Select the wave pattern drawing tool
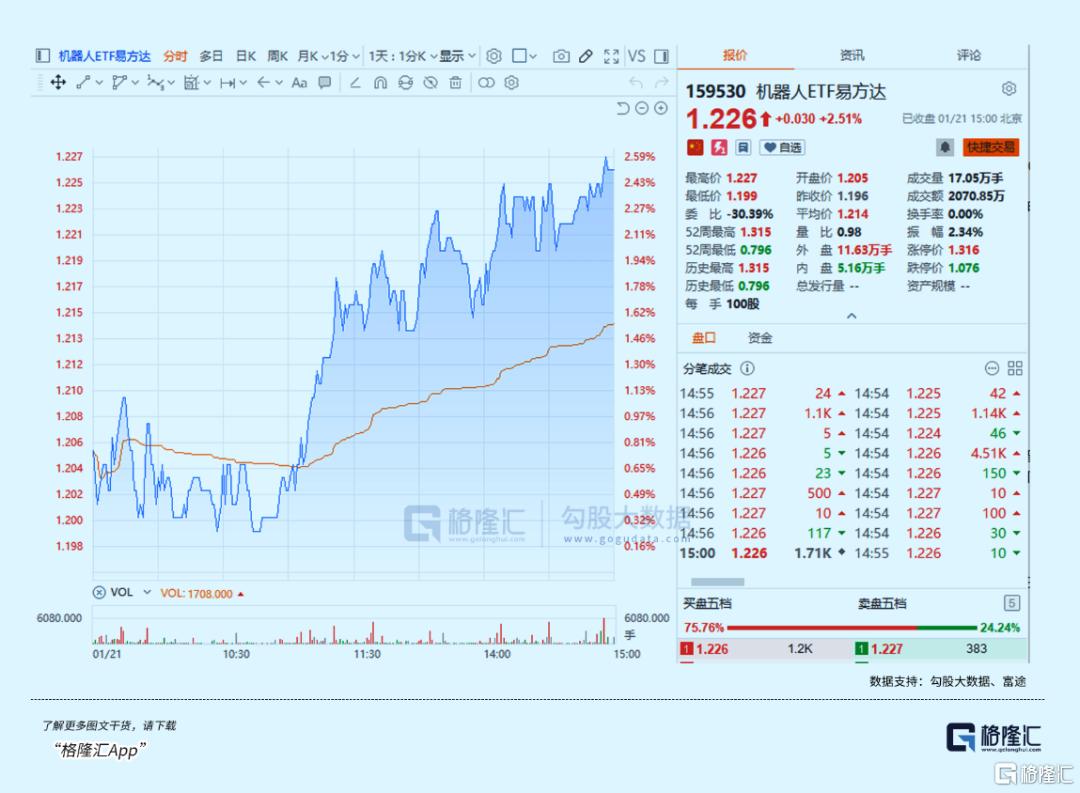 click(155, 83)
